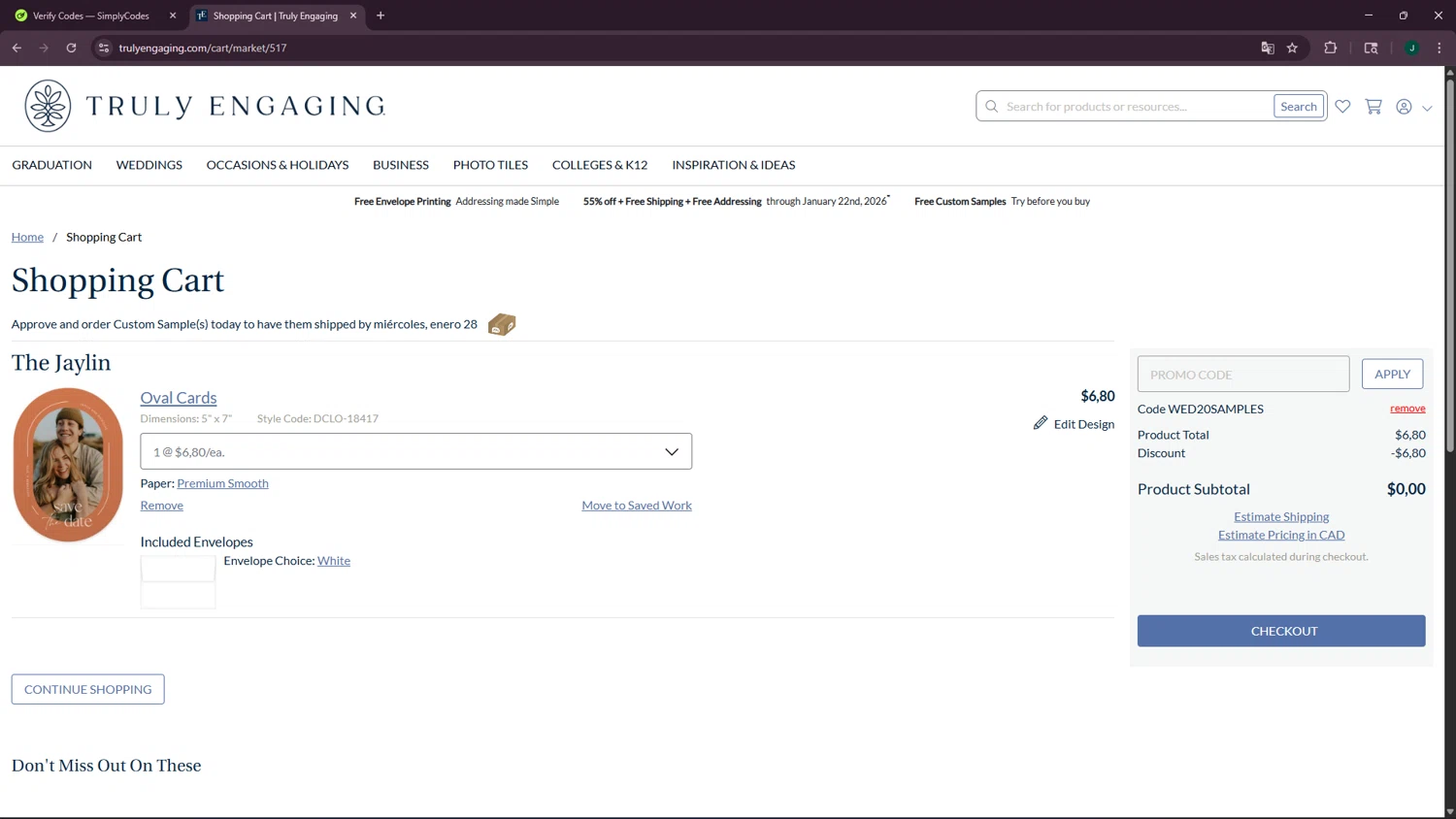Screen dimensions: 1456x819
Task: Click the Edit Design pencil icon
Action: (1041, 423)
